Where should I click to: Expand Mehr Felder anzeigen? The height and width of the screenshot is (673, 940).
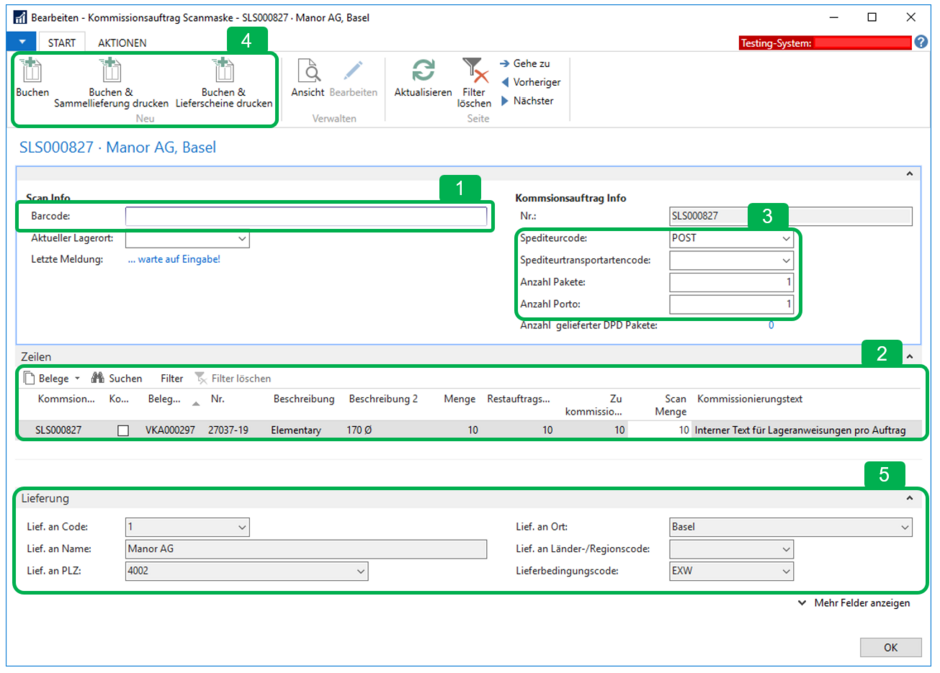[854, 603]
